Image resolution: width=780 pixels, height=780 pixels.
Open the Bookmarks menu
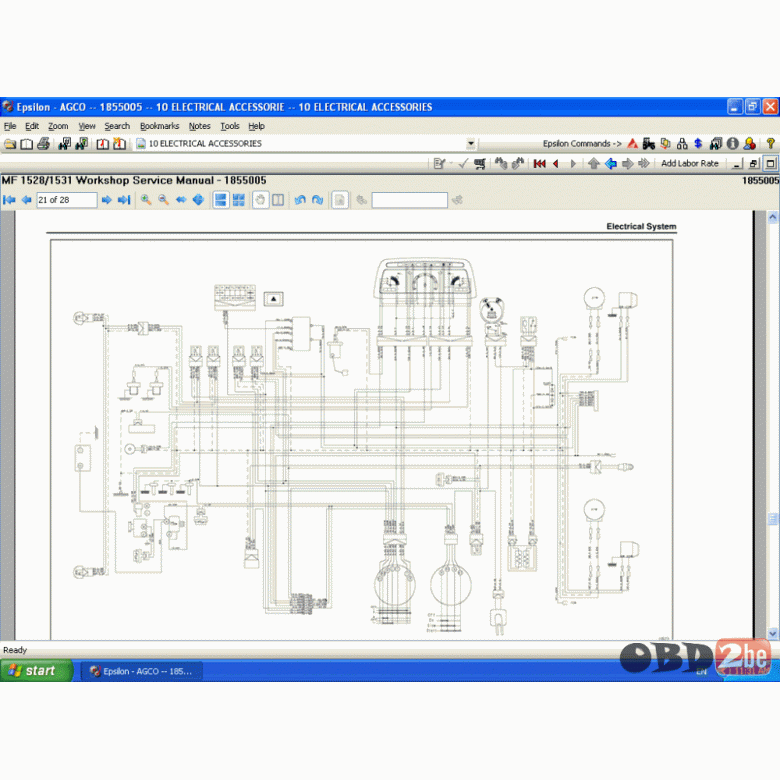pos(159,126)
